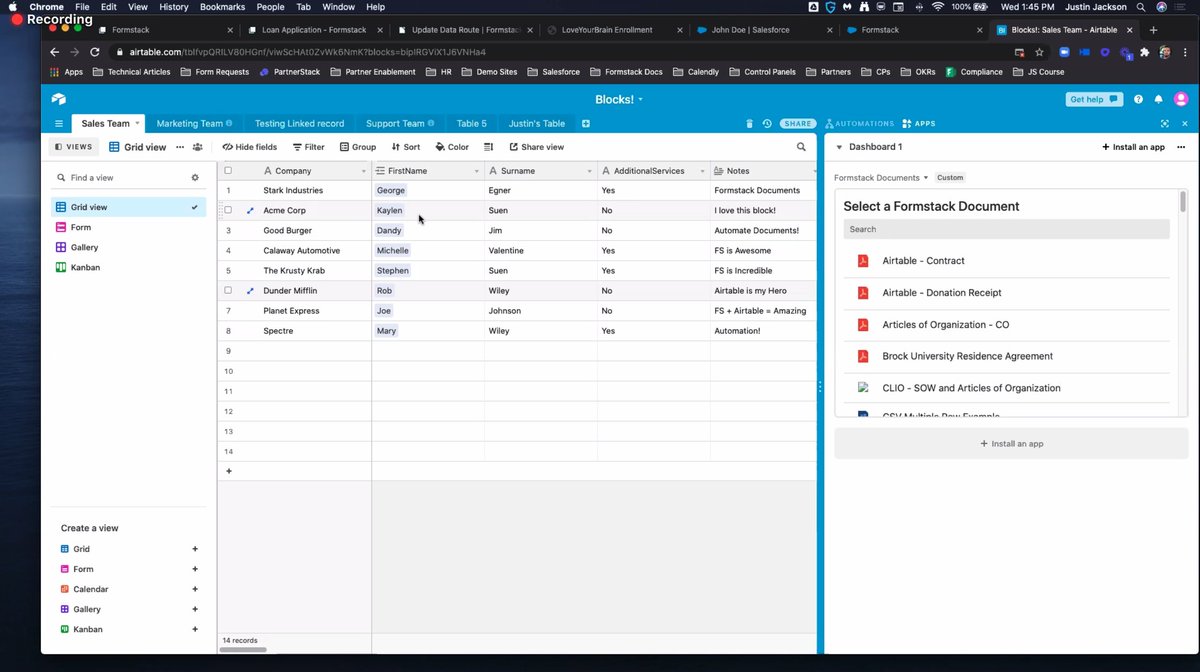
Task: Reload the page in Chrome
Action: [95, 52]
